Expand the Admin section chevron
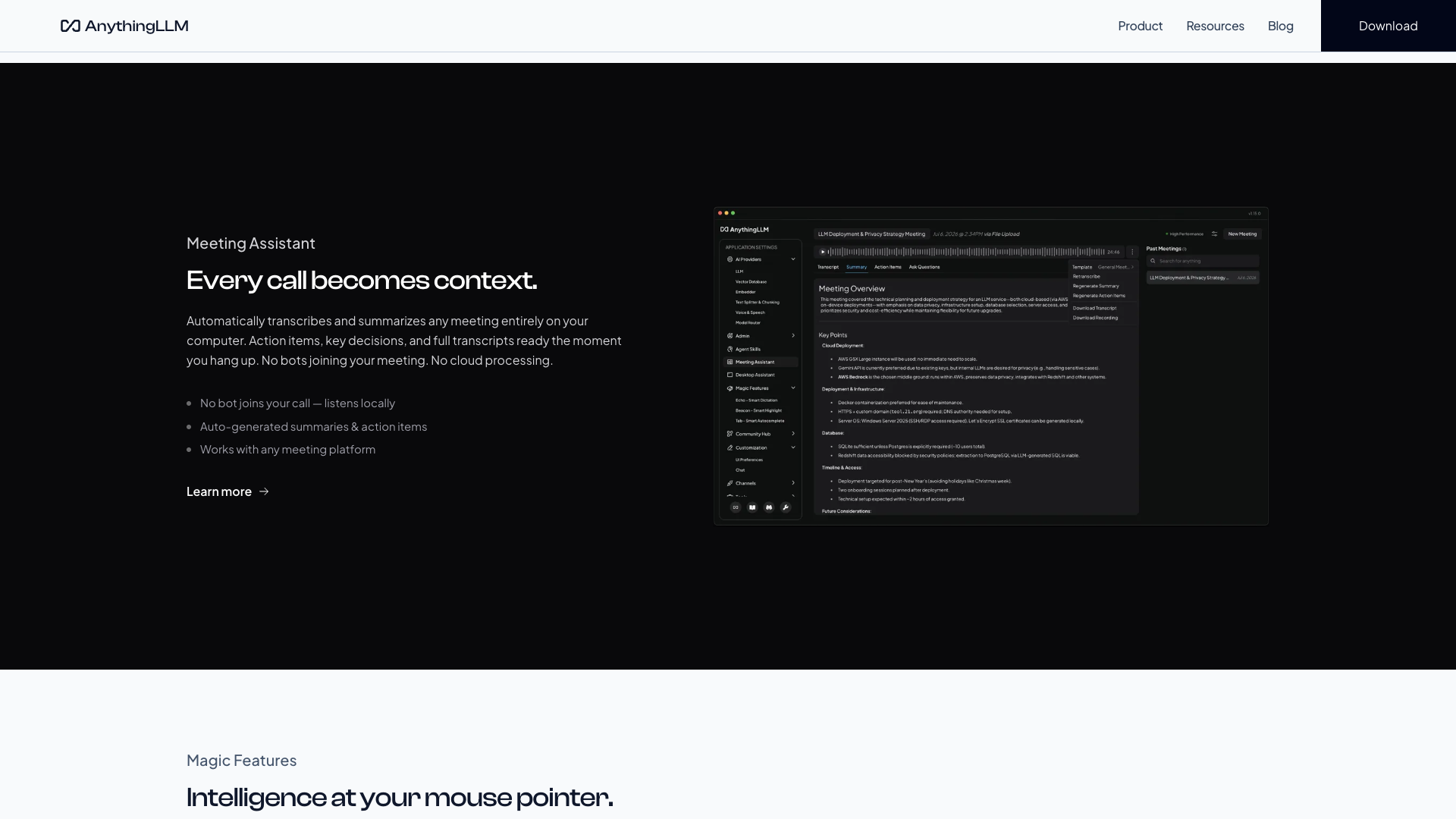This screenshot has width=1456, height=819. [793, 335]
